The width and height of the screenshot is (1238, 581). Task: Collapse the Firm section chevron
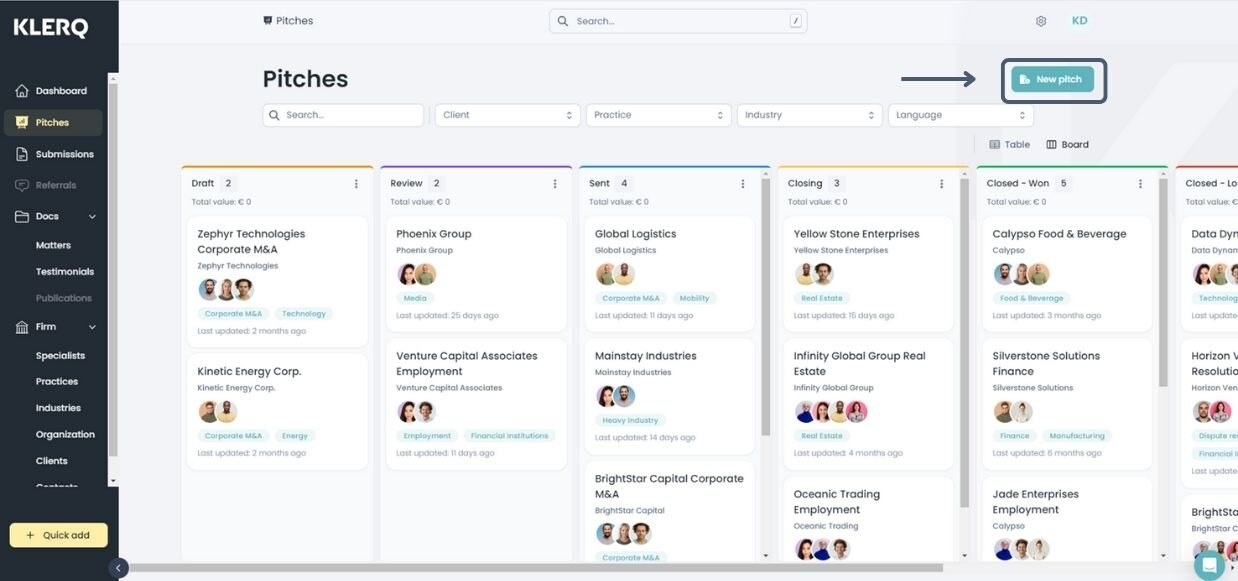coord(93,327)
